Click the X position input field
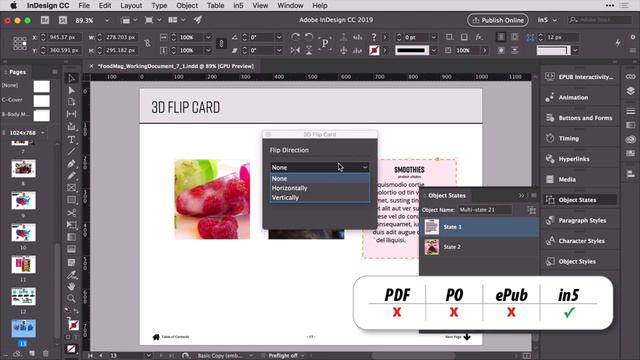 64,37
